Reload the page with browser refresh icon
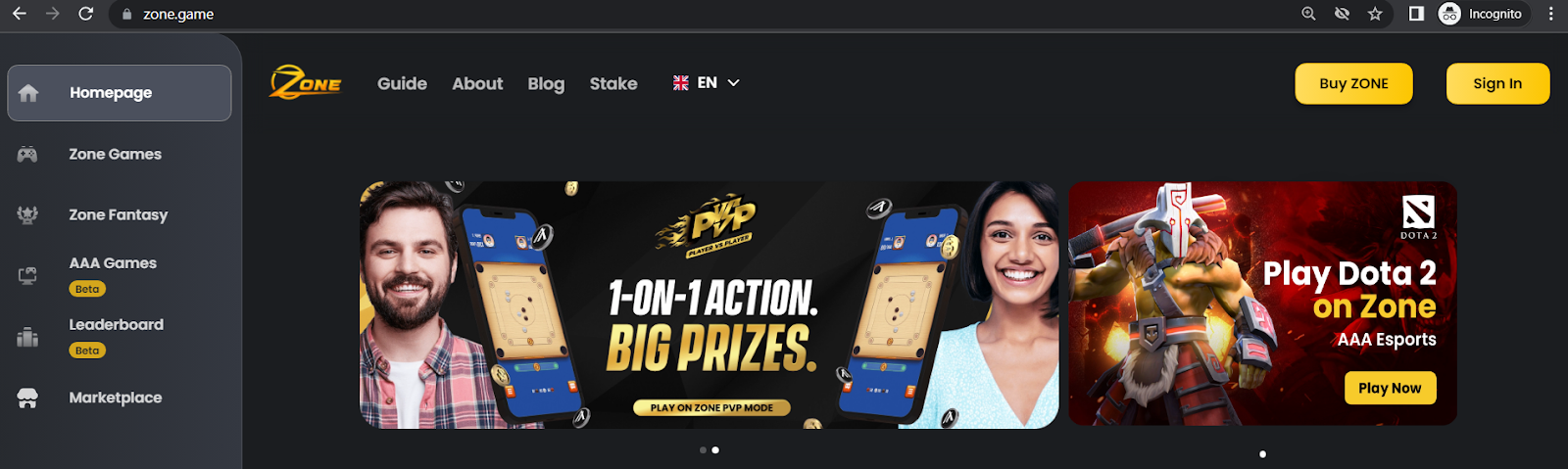The width and height of the screenshot is (1568, 469). (x=86, y=14)
